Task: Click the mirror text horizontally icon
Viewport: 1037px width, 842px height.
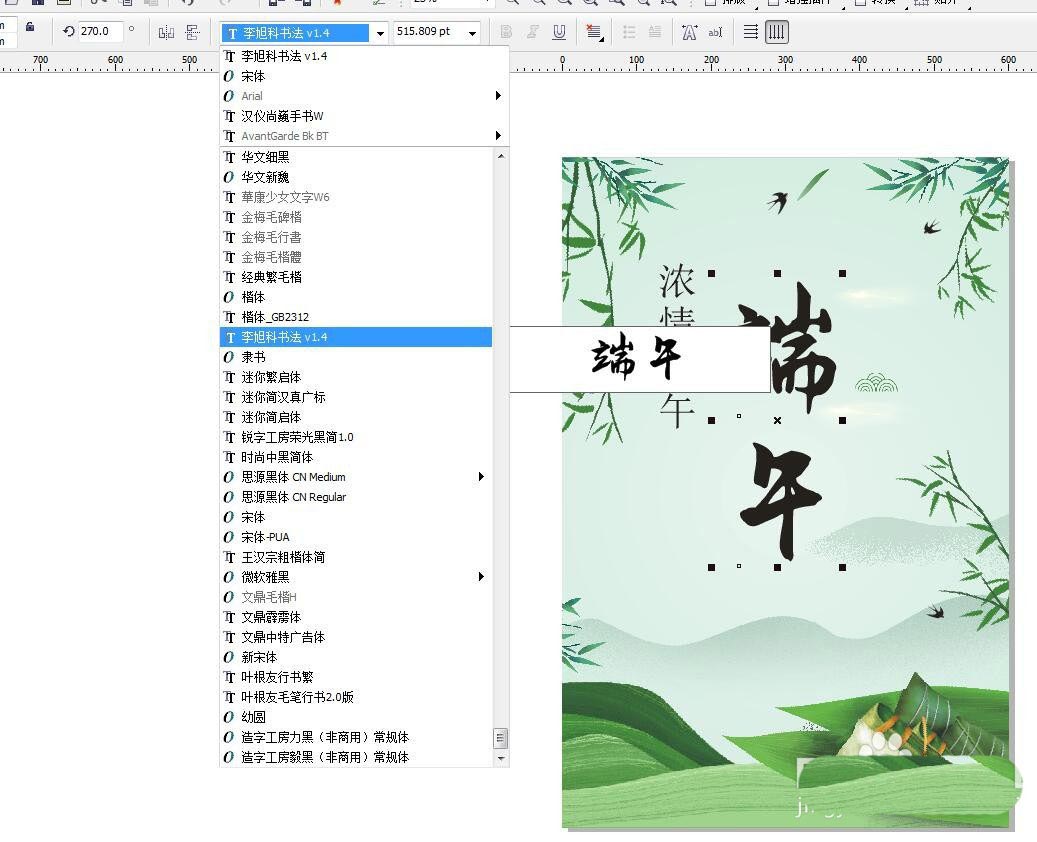Action: coord(165,32)
